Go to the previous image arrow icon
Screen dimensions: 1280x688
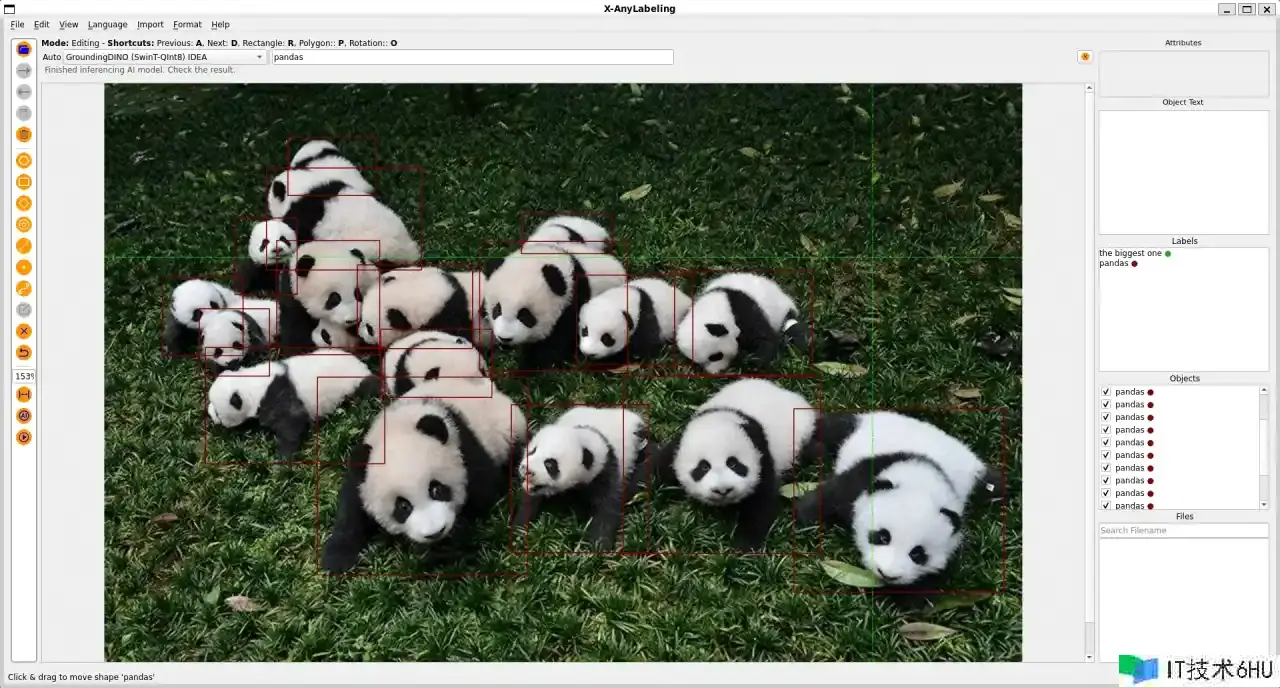point(24,92)
